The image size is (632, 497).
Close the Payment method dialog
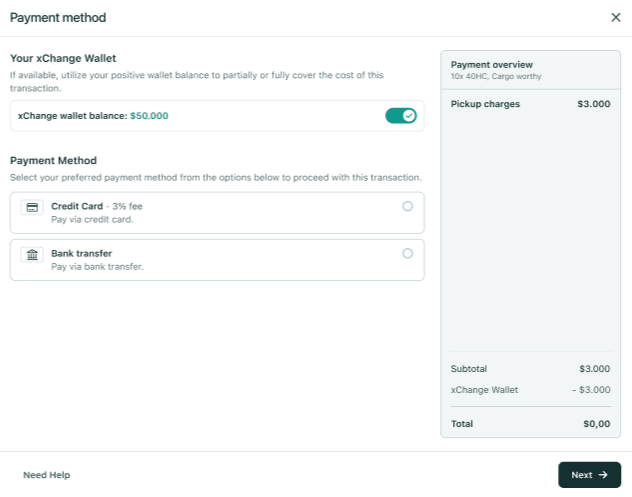tap(615, 17)
